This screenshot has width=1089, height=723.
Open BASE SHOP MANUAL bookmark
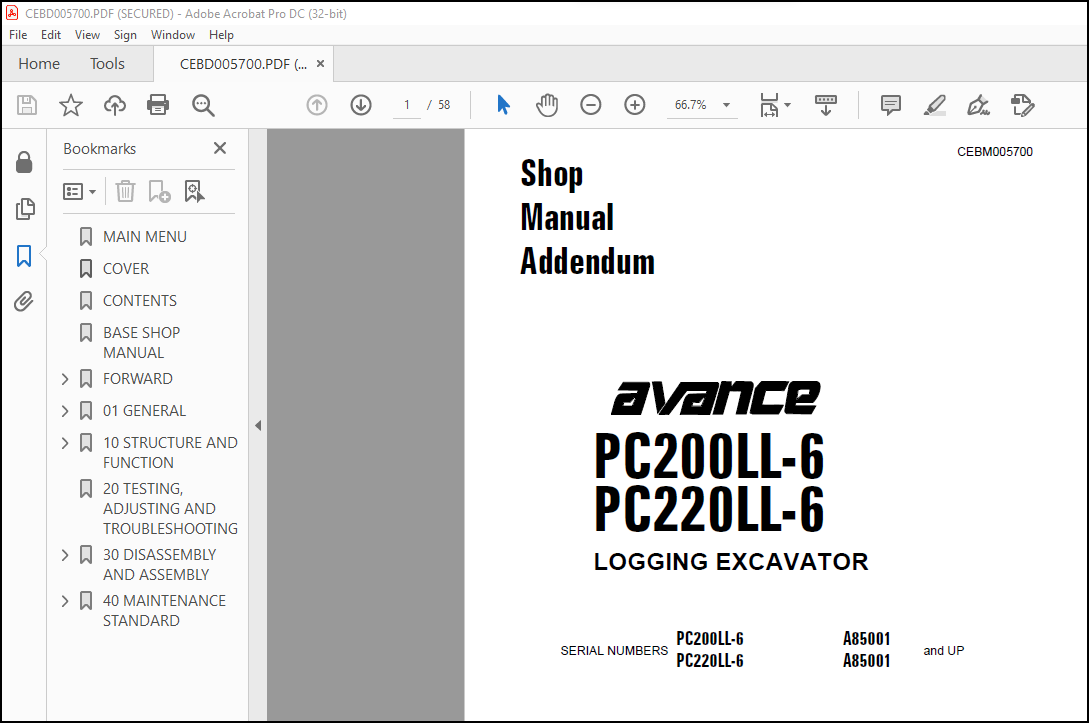(142, 342)
